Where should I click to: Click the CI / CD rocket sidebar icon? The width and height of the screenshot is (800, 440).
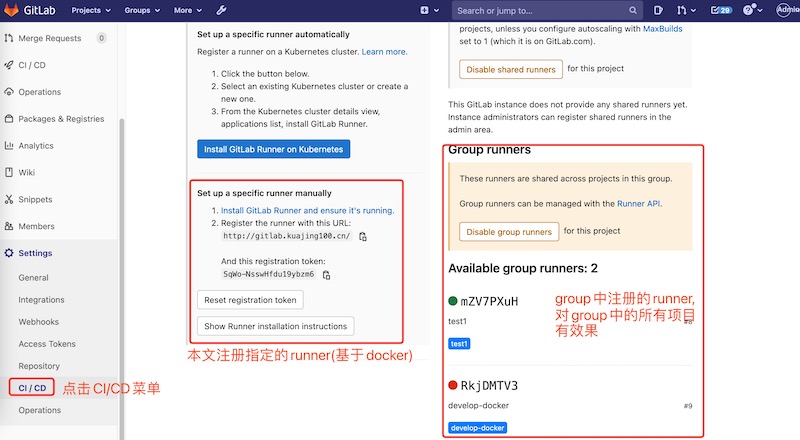9,65
